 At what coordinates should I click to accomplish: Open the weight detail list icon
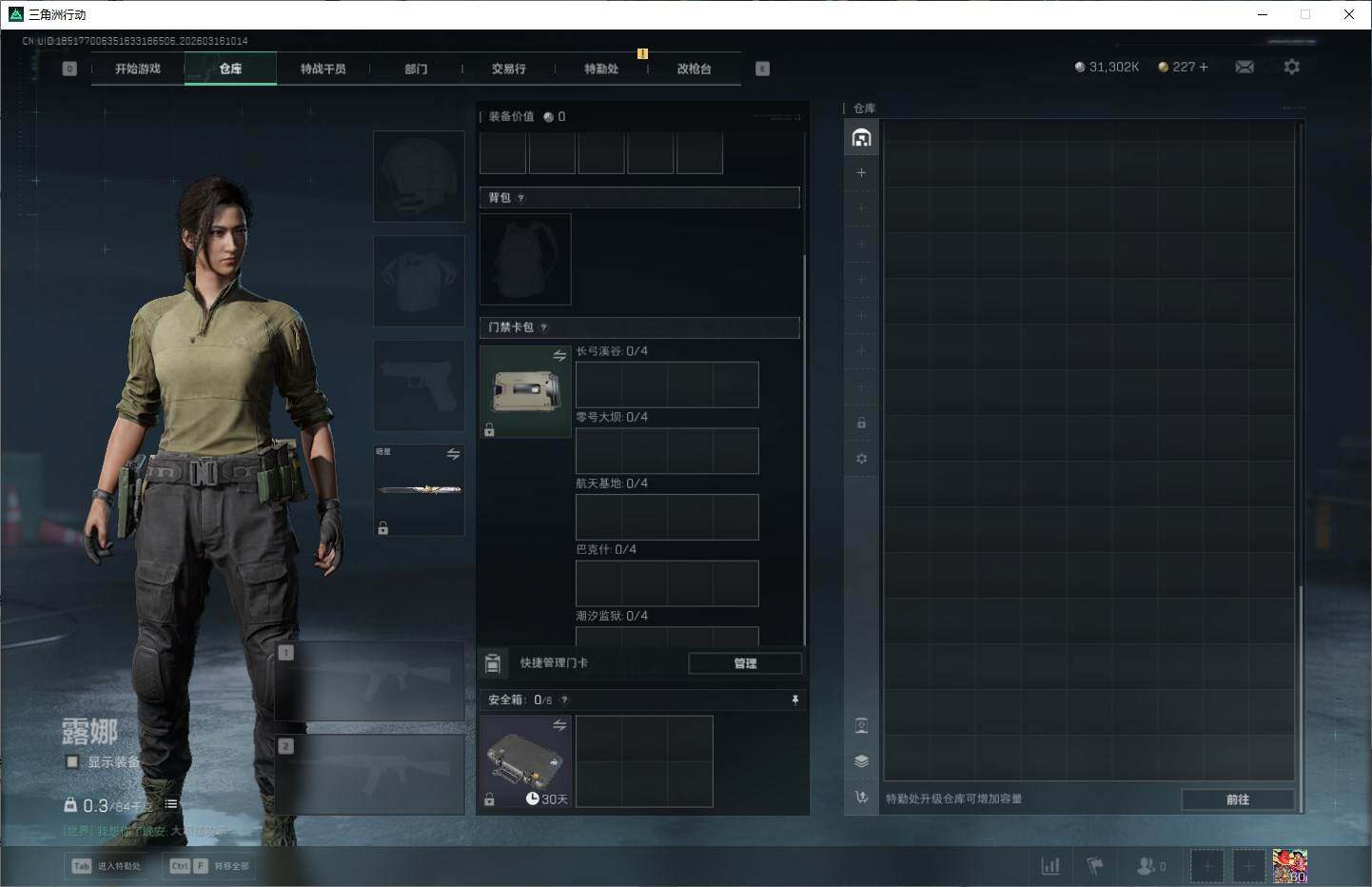(x=171, y=804)
